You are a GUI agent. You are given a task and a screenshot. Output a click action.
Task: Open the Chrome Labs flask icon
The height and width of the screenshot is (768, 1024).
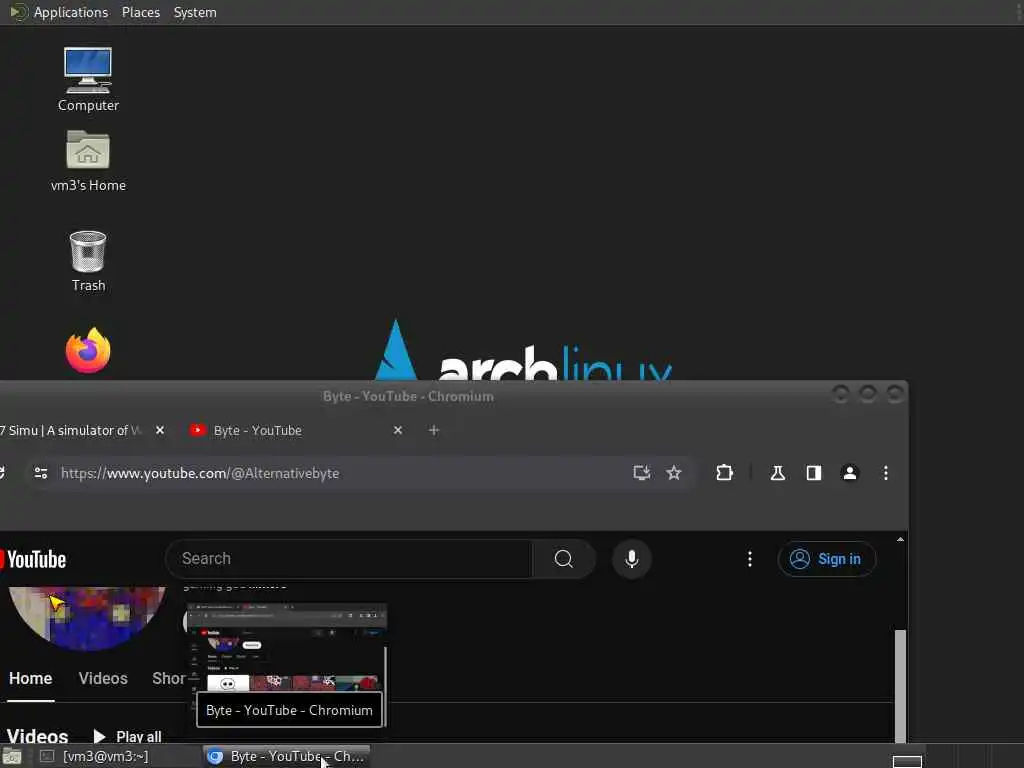(x=777, y=473)
